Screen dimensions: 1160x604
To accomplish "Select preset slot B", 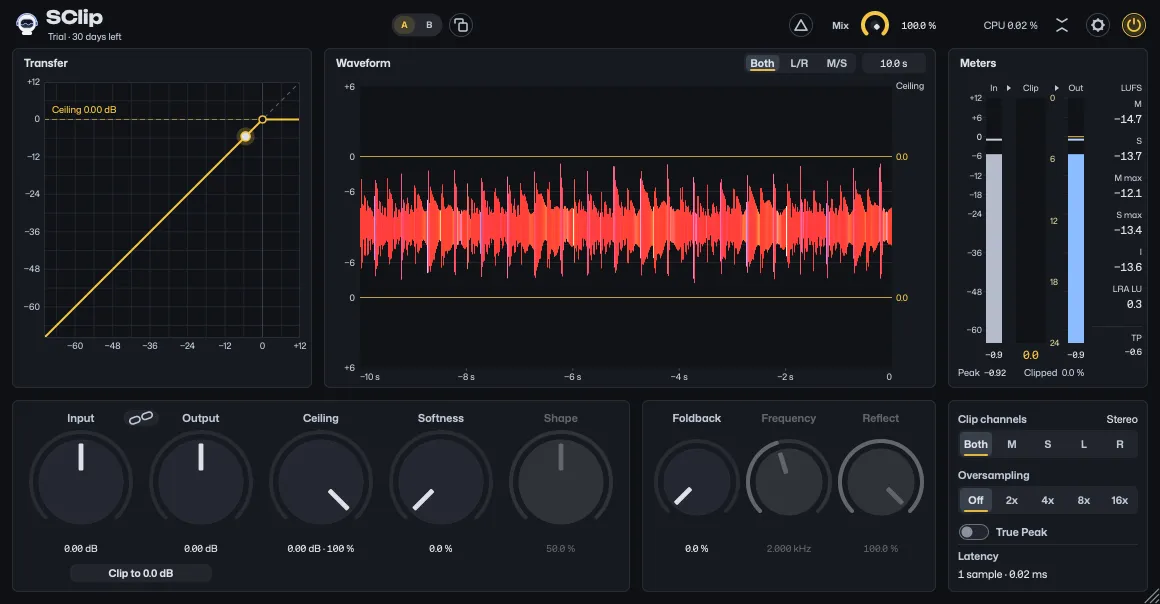I will [429, 25].
